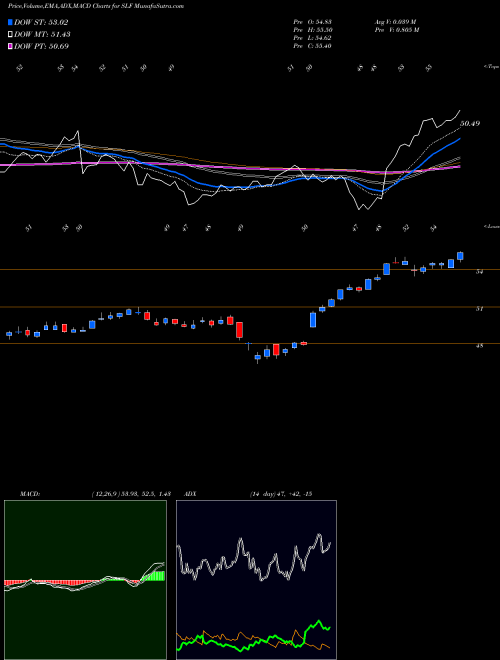Click the blue DOW ST legend swatch

10,22
